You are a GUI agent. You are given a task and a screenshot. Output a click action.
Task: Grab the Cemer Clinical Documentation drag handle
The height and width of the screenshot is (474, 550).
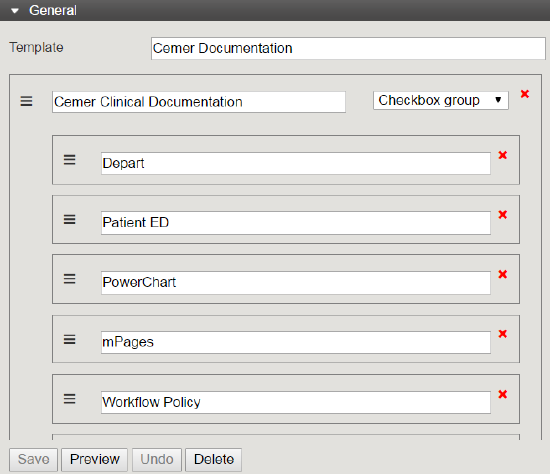(x=26, y=101)
